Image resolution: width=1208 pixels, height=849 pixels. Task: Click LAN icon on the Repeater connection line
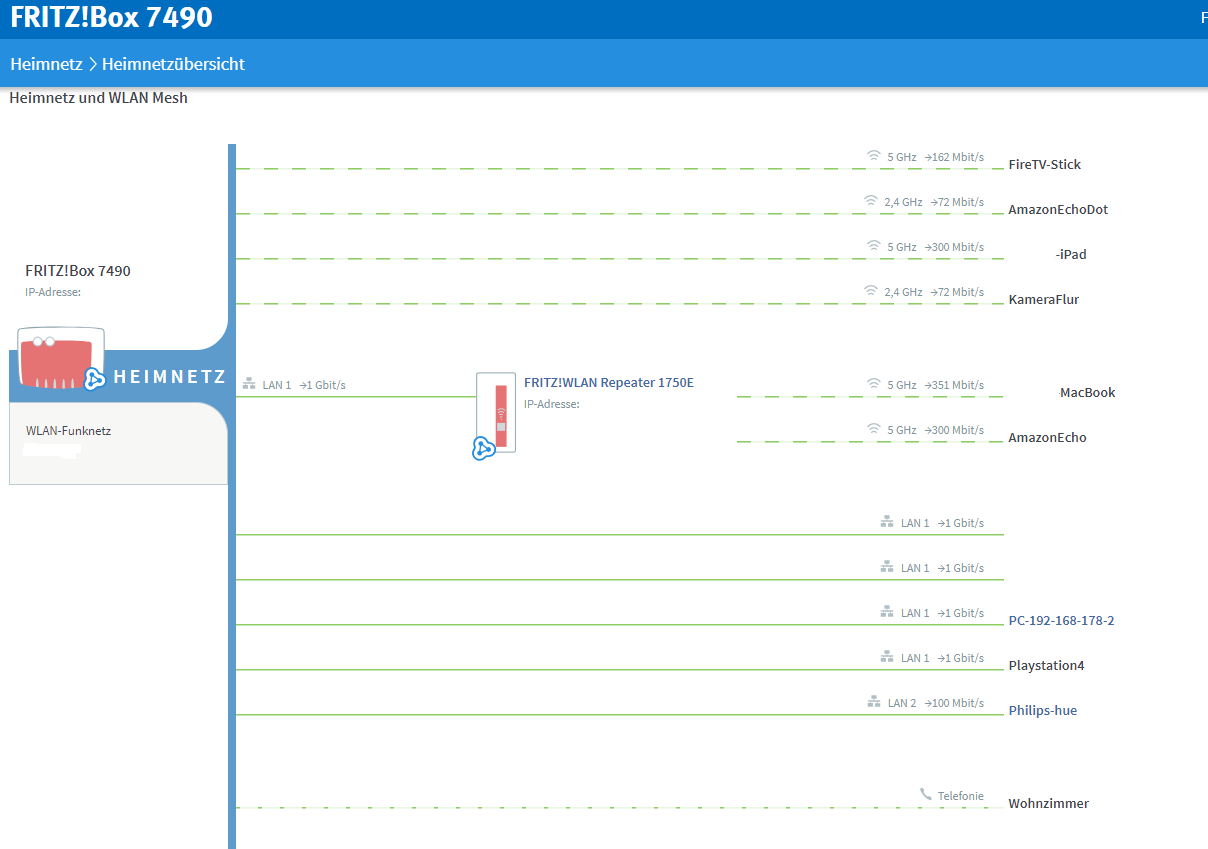click(249, 384)
